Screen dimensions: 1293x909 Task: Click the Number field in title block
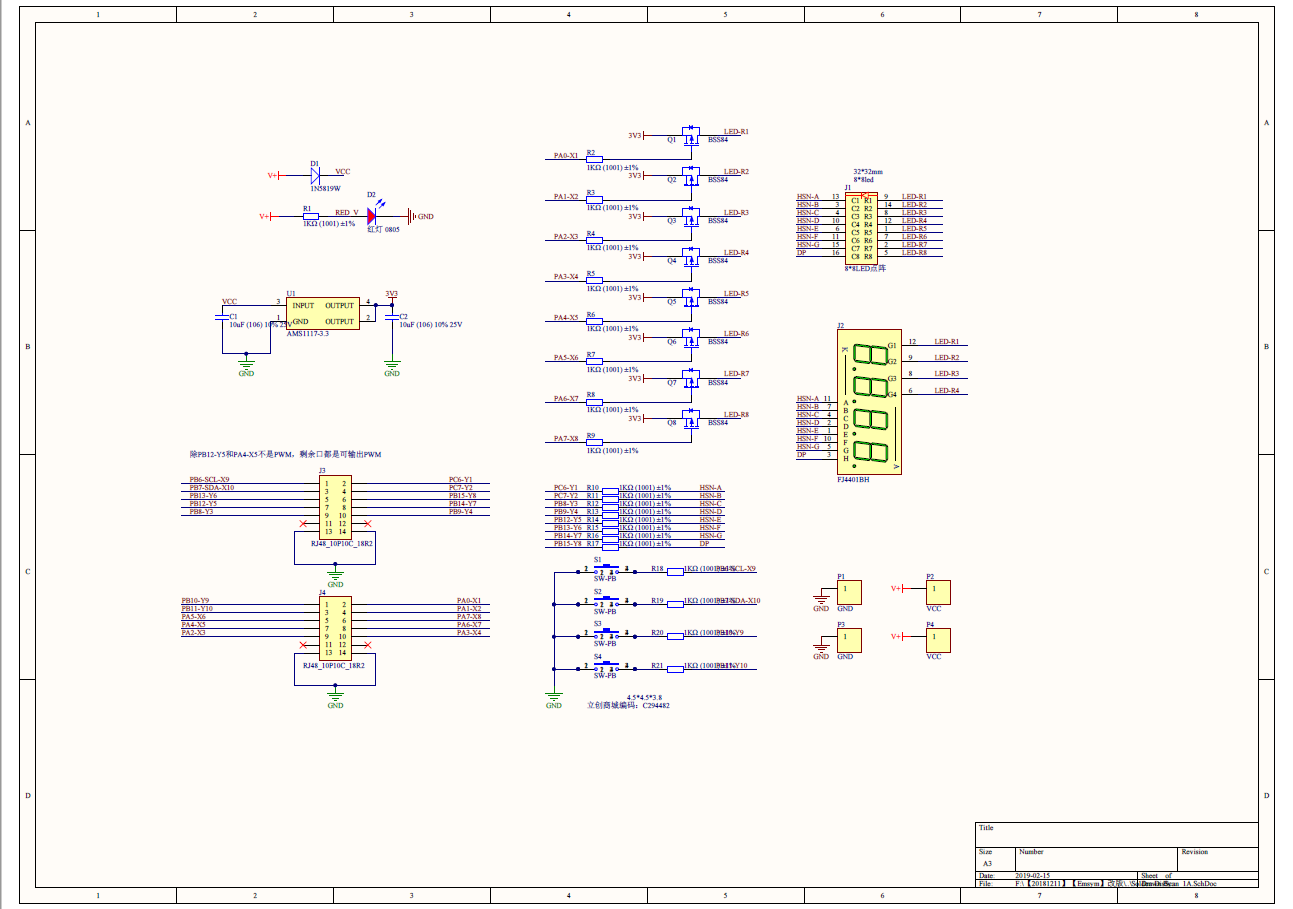(x=1097, y=858)
